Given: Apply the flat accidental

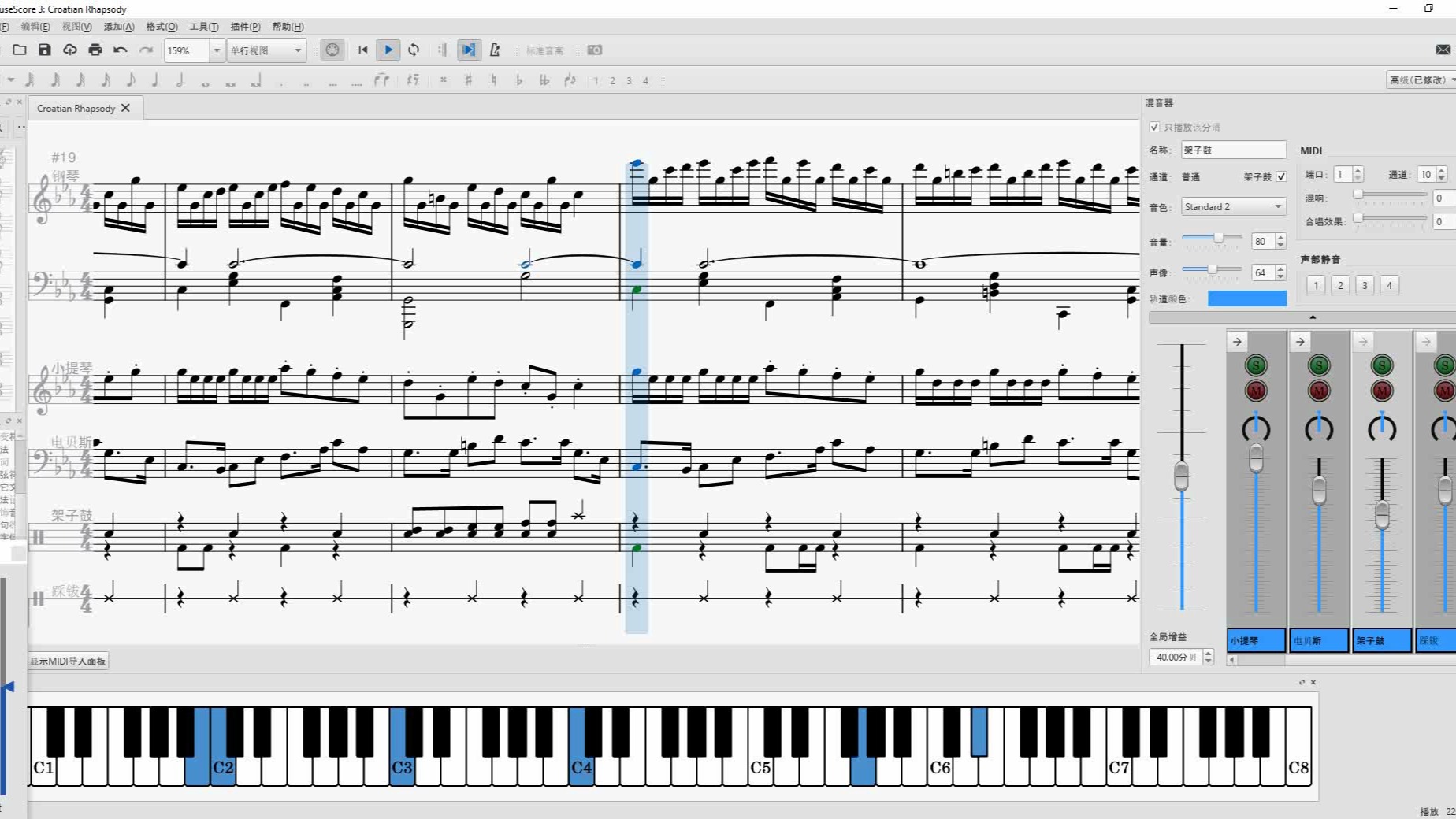Looking at the screenshot, I should (x=519, y=80).
